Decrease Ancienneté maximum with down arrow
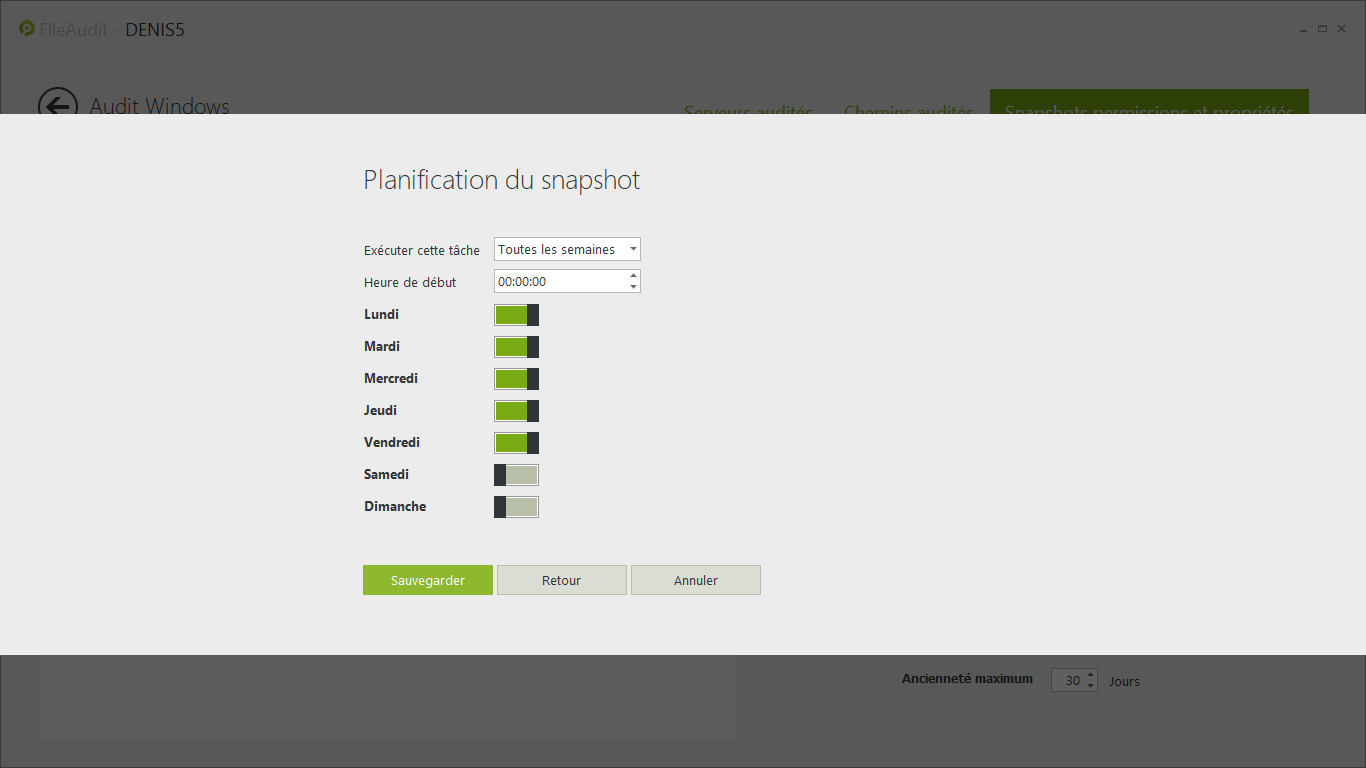1366x768 pixels. tap(1090, 686)
